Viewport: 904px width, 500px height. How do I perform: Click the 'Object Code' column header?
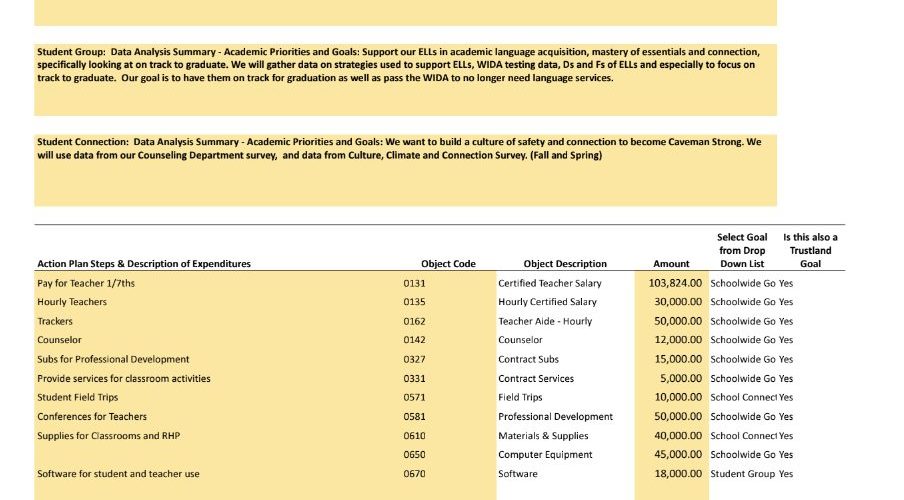(x=448, y=264)
